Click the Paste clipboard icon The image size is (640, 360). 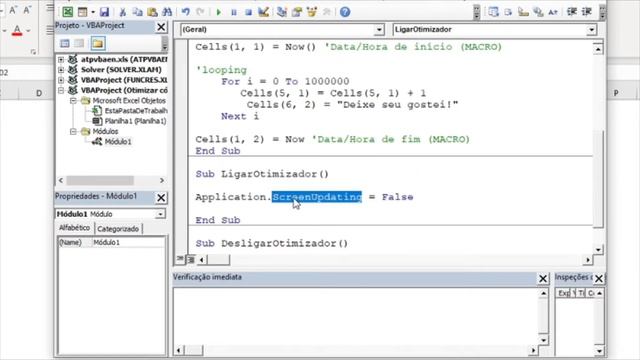tap(152, 12)
